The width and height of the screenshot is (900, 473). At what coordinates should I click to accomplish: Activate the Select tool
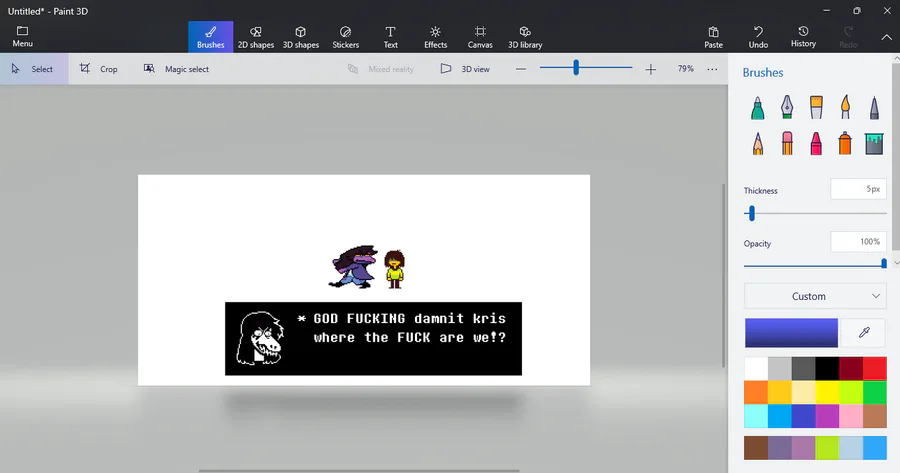click(34, 69)
